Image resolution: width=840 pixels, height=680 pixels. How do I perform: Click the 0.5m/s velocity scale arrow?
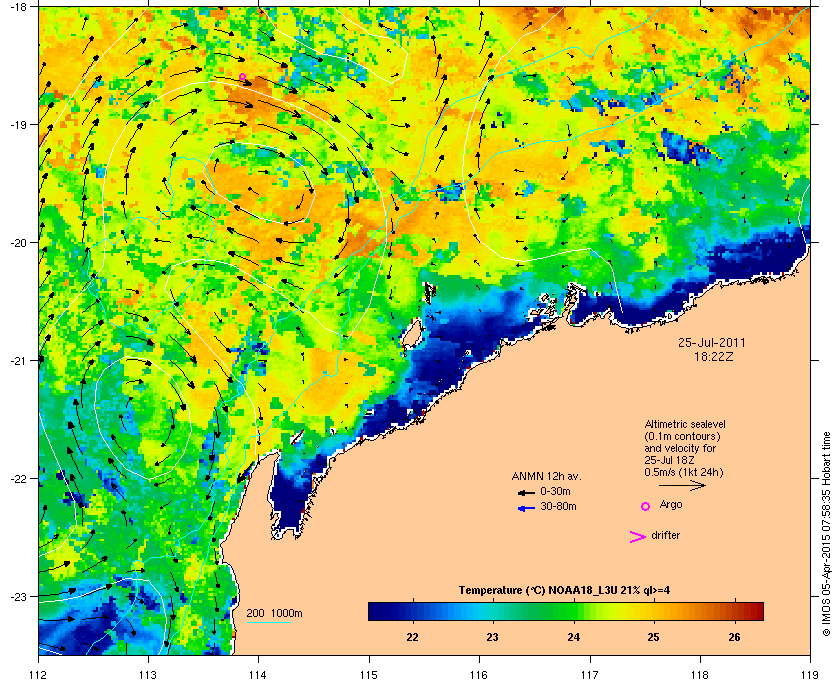point(682,485)
